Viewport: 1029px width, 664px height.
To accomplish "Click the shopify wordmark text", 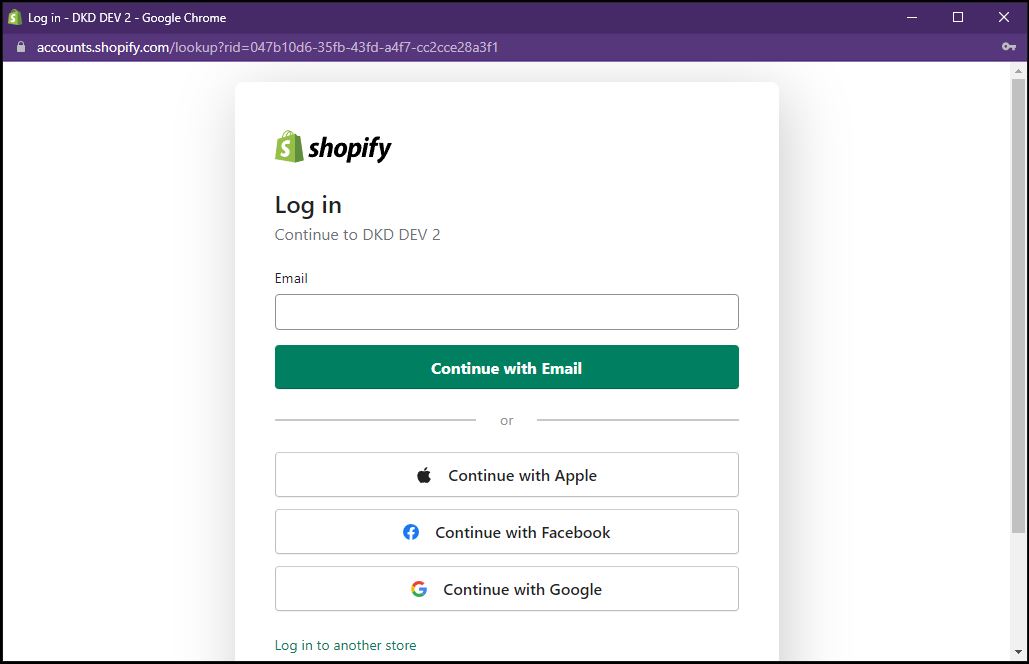I will tap(350, 148).
